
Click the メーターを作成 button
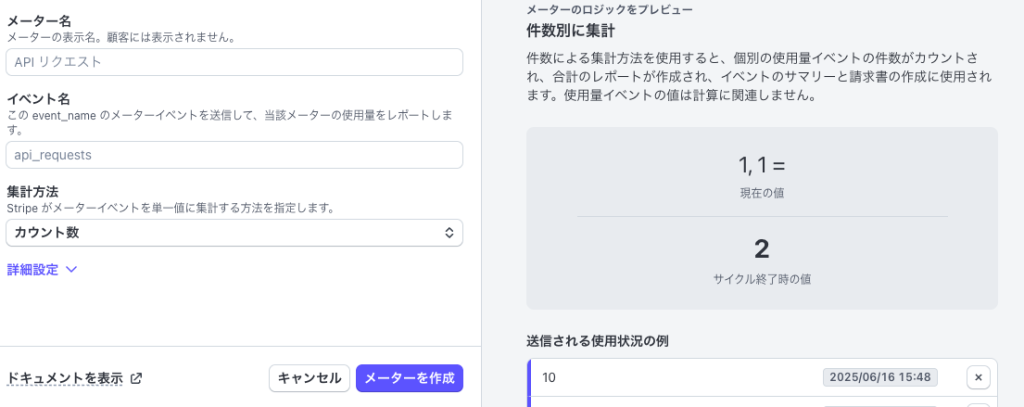tap(409, 378)
